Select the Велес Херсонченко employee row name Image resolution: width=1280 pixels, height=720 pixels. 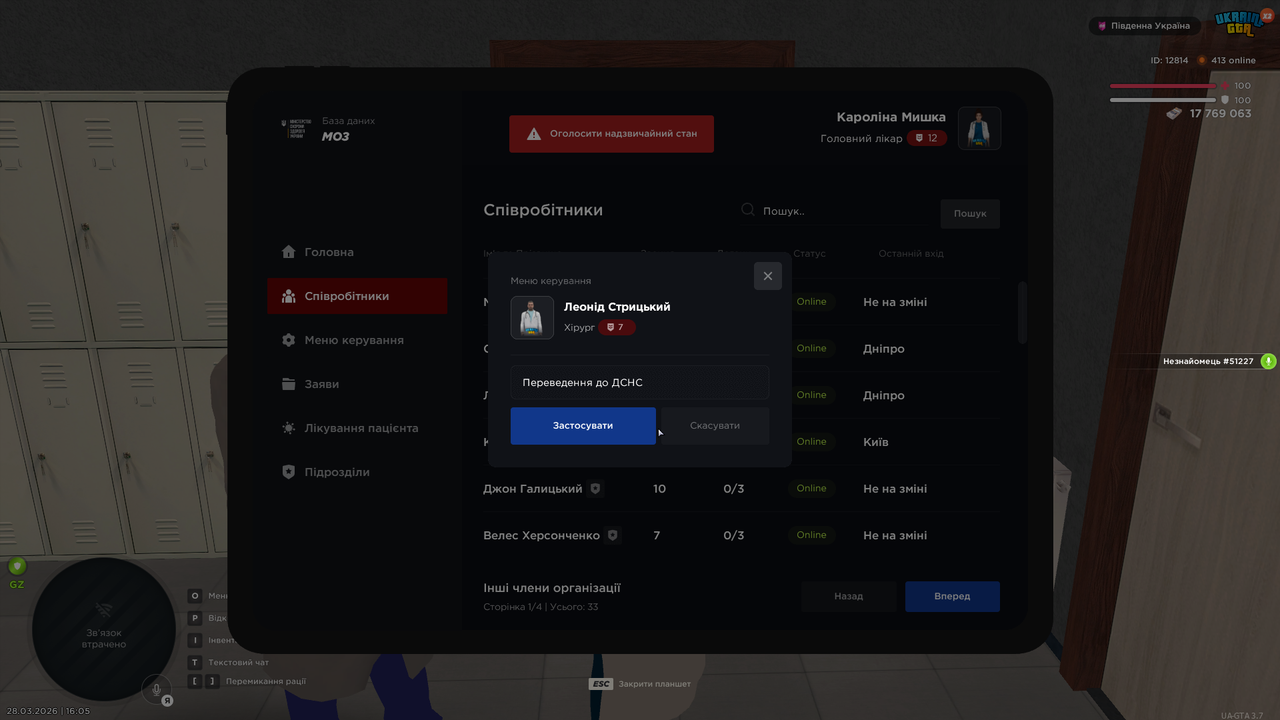pos(542,535)
